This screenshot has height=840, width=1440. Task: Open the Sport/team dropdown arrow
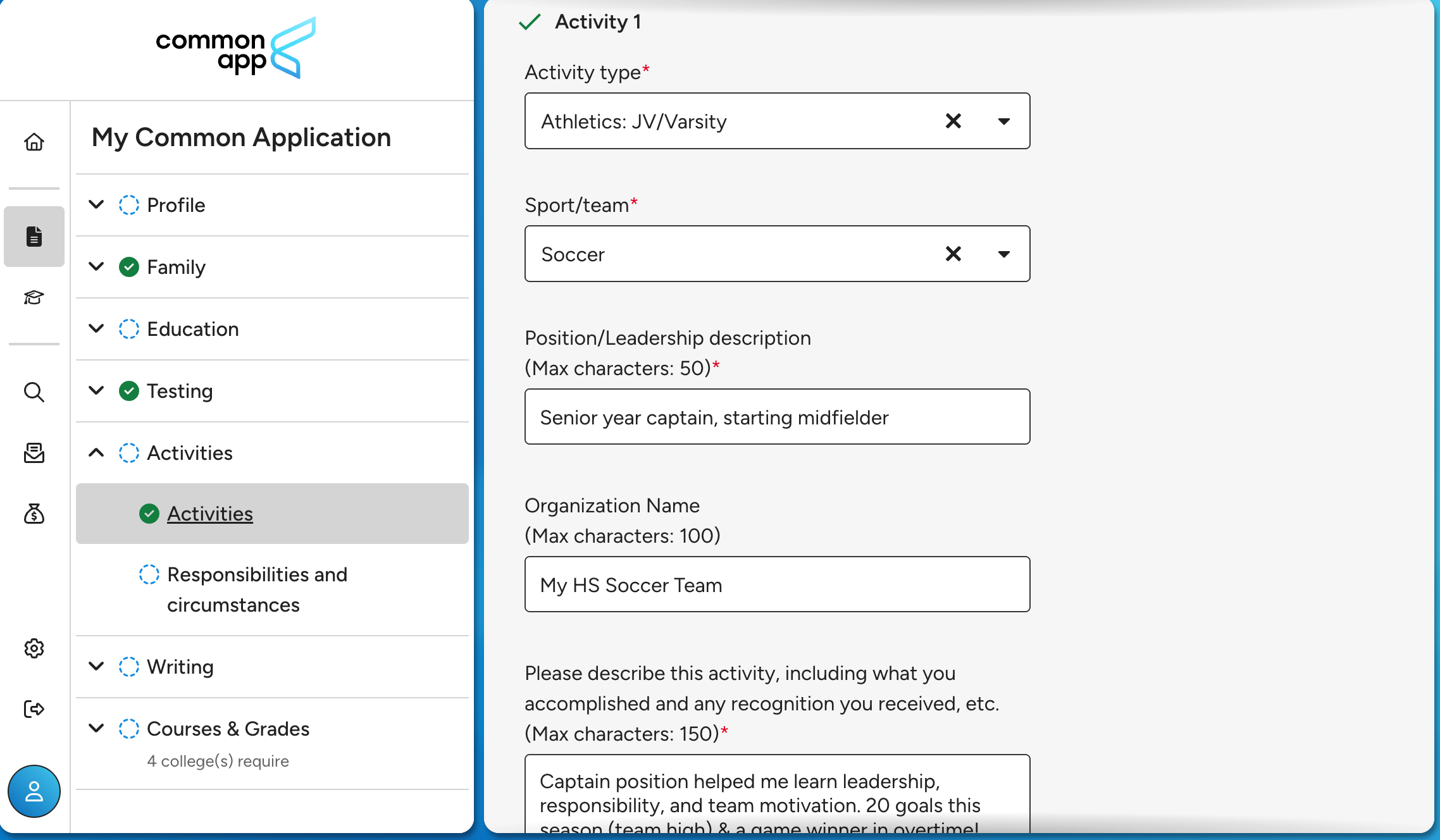[x=1004, y=254]
